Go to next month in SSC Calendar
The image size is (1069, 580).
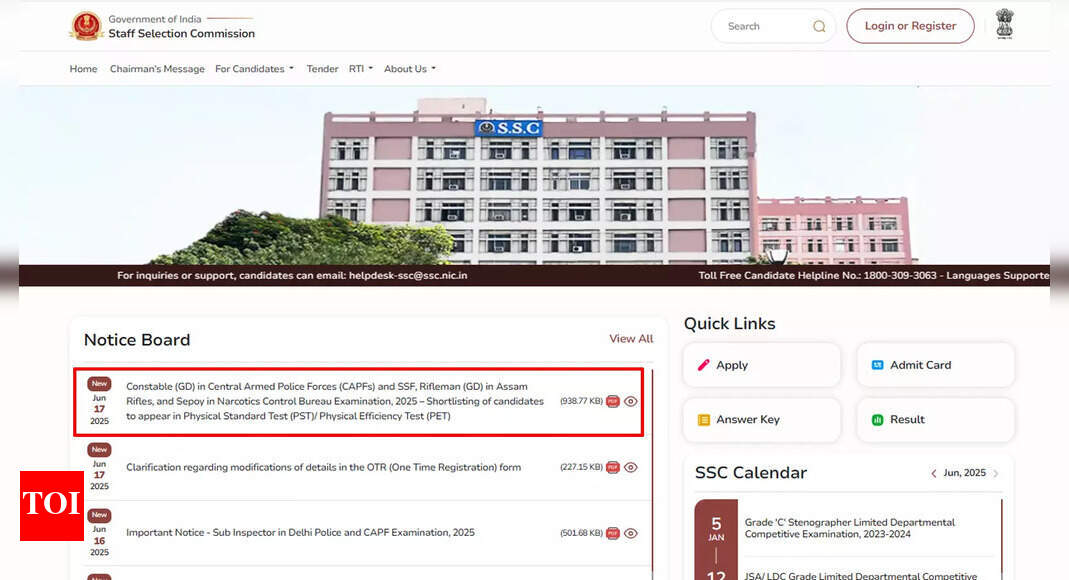pyautogui.click(x=995, y=474)
